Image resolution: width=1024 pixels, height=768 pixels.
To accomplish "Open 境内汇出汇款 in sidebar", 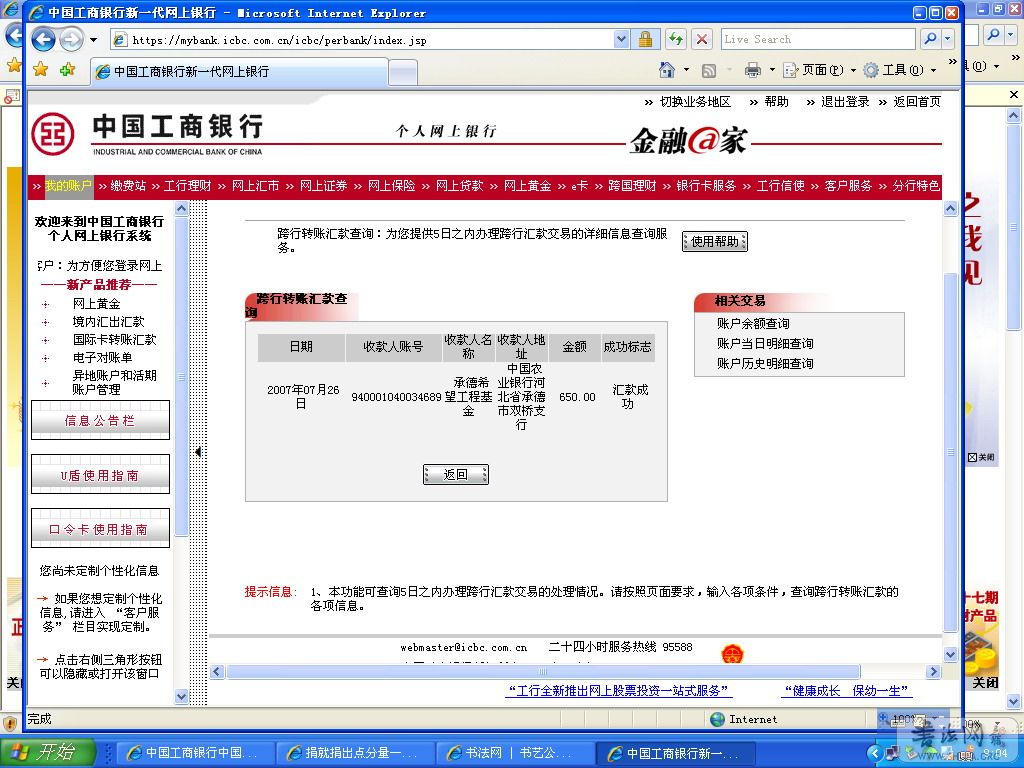I will click(x=108, y=322).
